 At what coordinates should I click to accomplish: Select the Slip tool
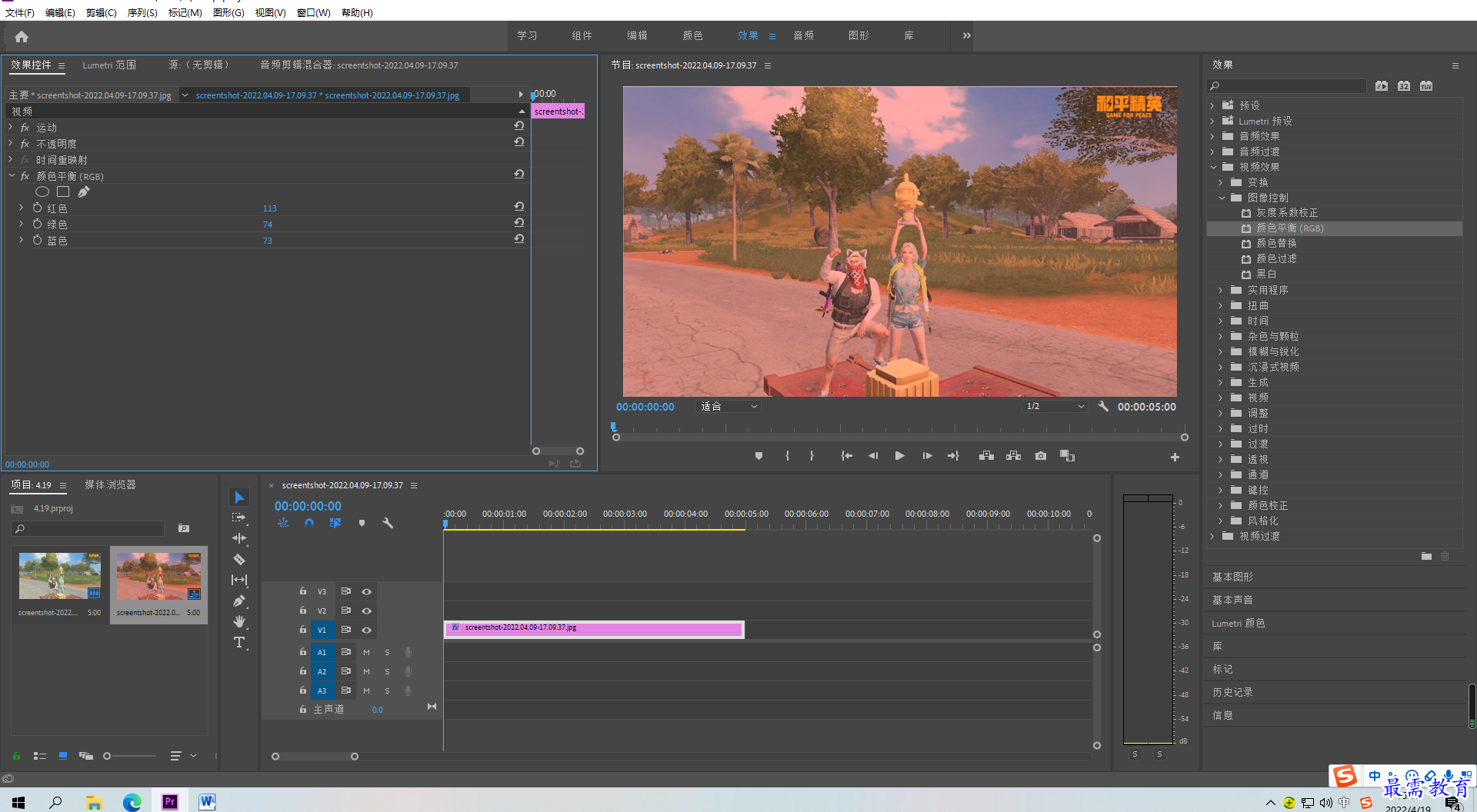pos(239,580)
